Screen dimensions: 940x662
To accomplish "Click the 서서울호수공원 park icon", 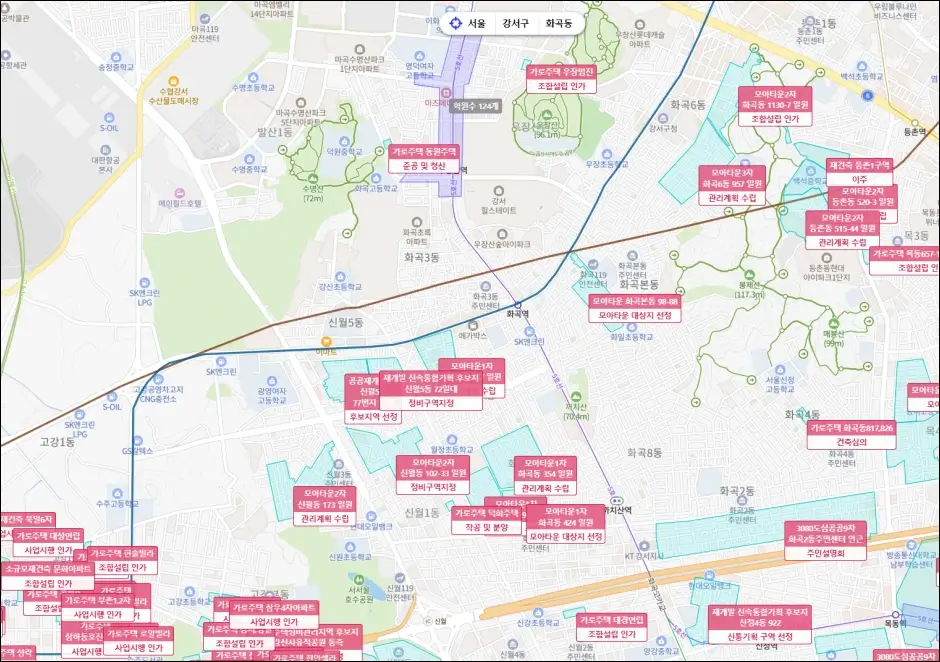I will [359, 580].
